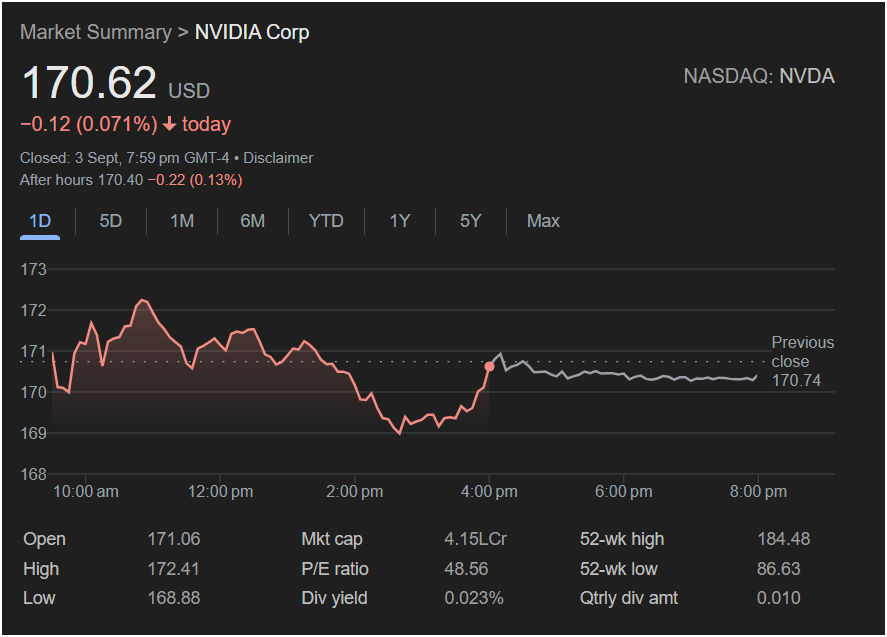Click the NASDAQ: NVDA ticker label
Viewport: 887px width, 637px height.
(x=759, y=76)
